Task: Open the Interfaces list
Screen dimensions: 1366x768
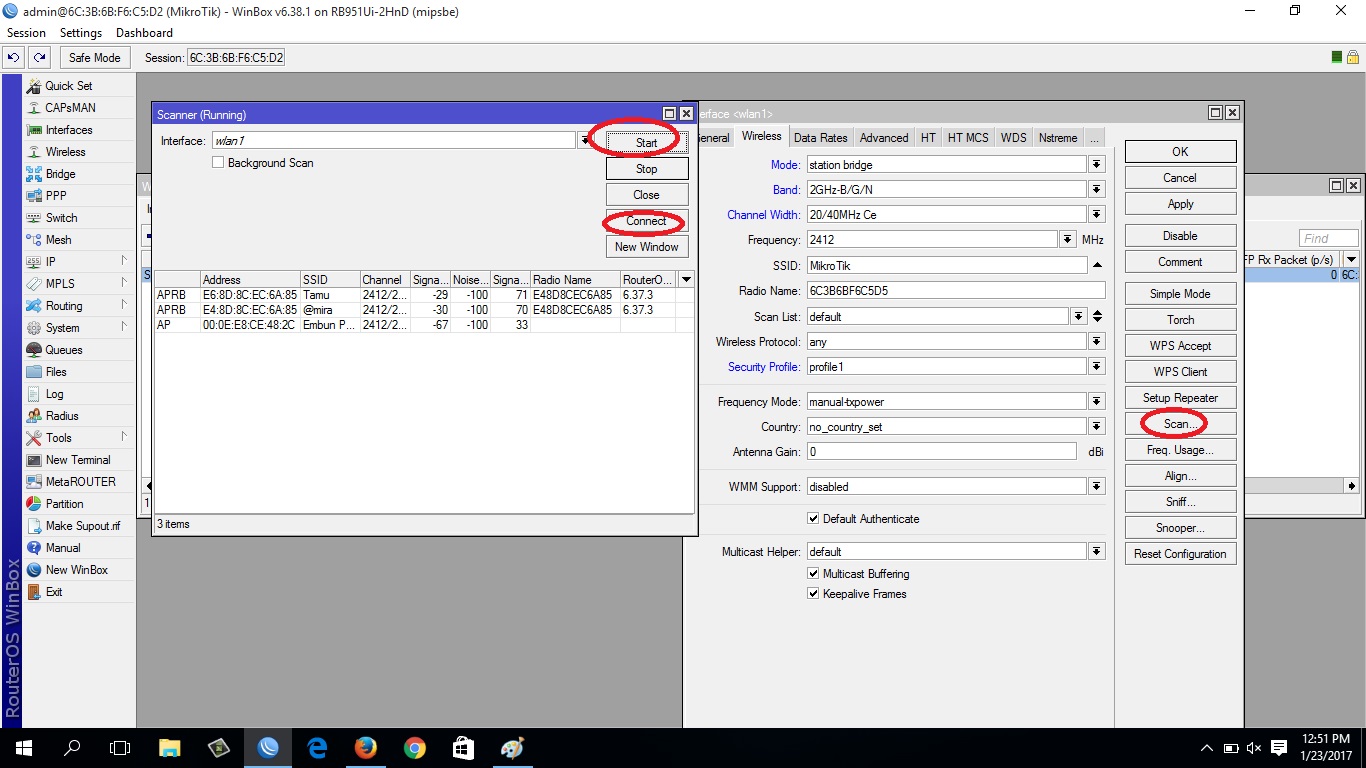Action: click(x=68, y=130)
